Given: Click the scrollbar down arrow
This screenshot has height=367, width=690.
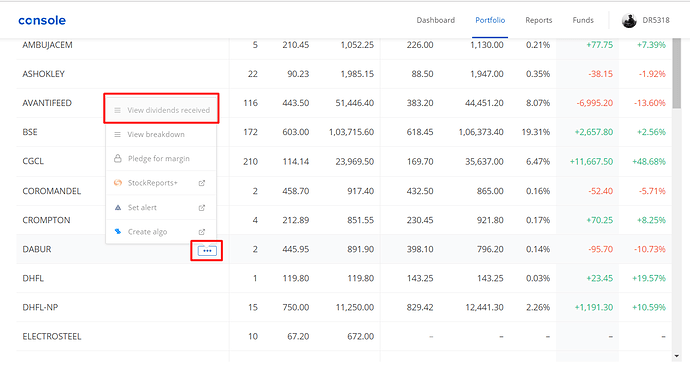Looking at the screenshot, I should (x=676, y=356).
